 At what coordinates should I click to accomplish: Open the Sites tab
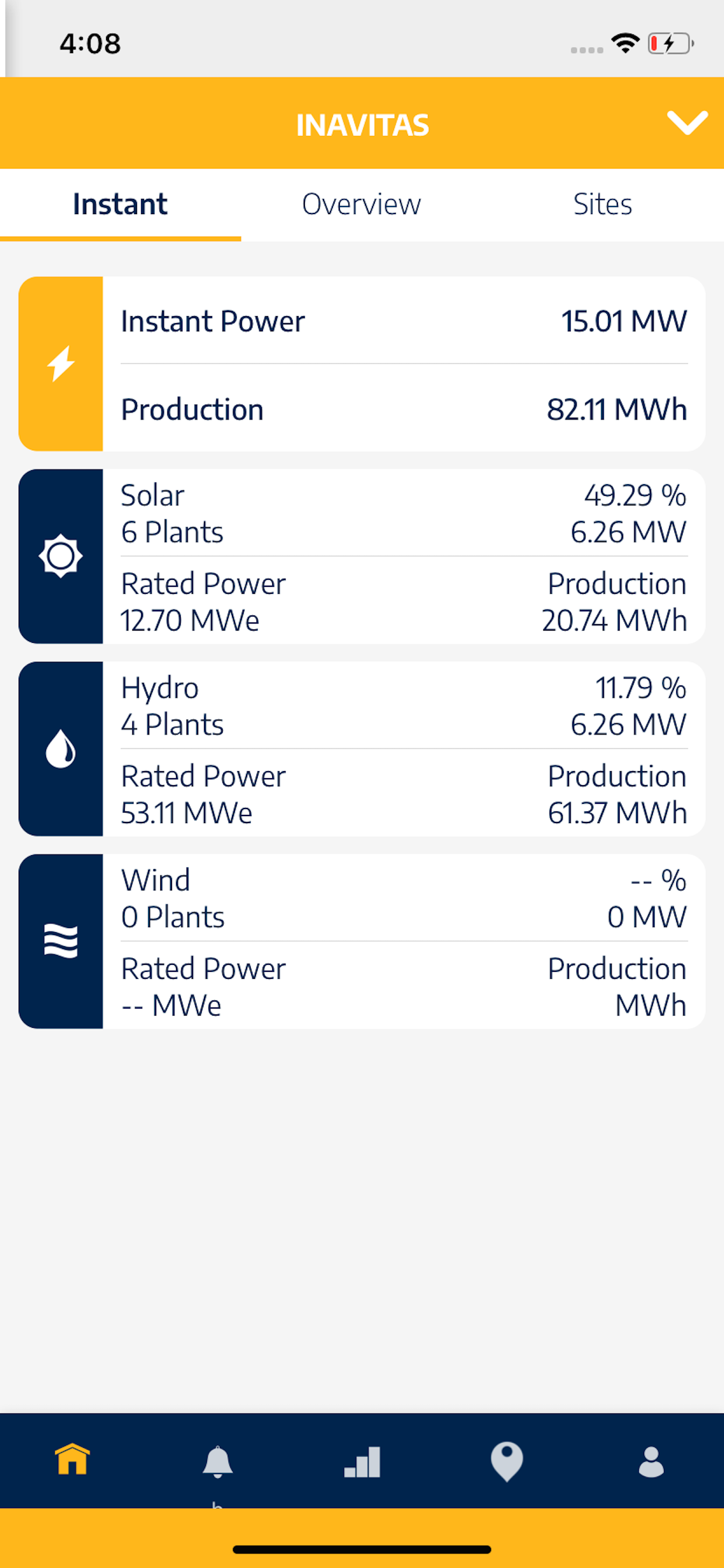[x=602, y=204]
